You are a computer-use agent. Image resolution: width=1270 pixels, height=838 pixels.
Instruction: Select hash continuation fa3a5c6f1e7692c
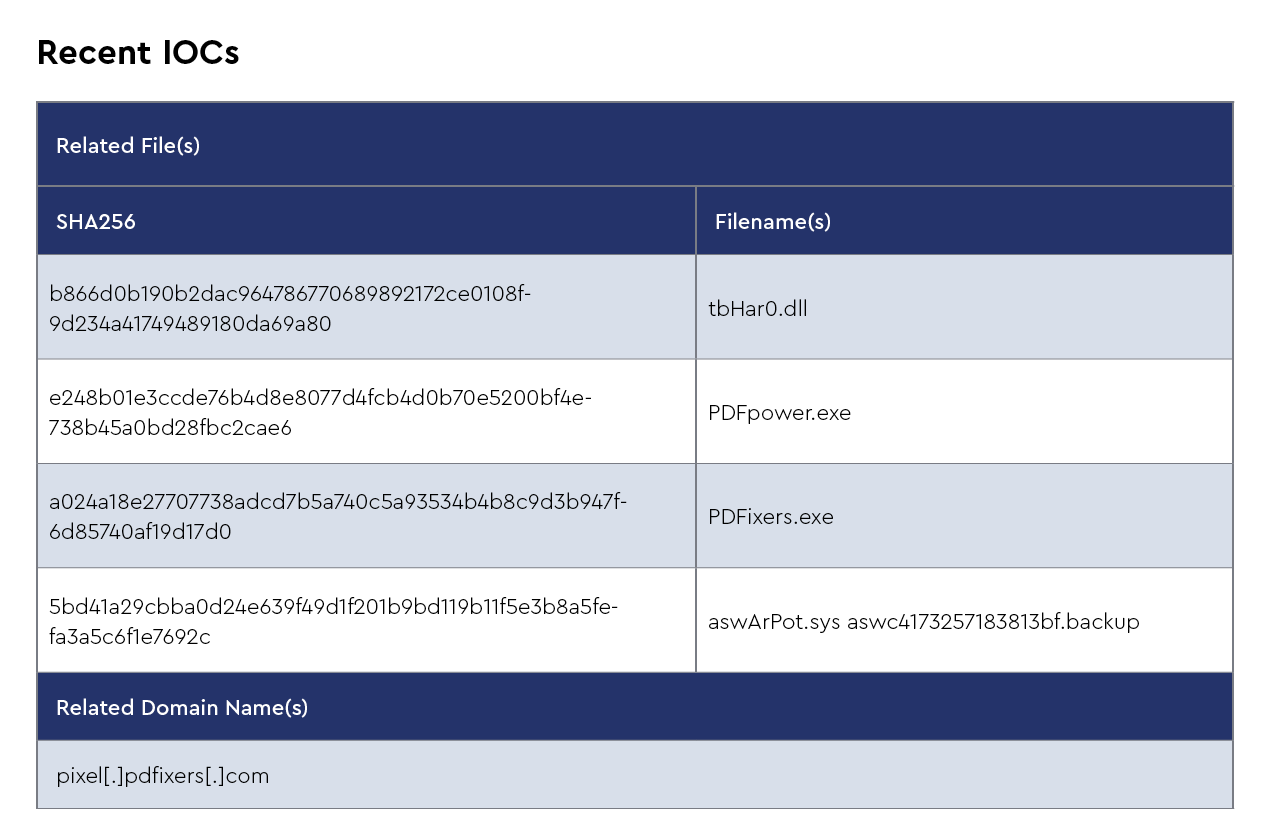click(x=130, y=636)
